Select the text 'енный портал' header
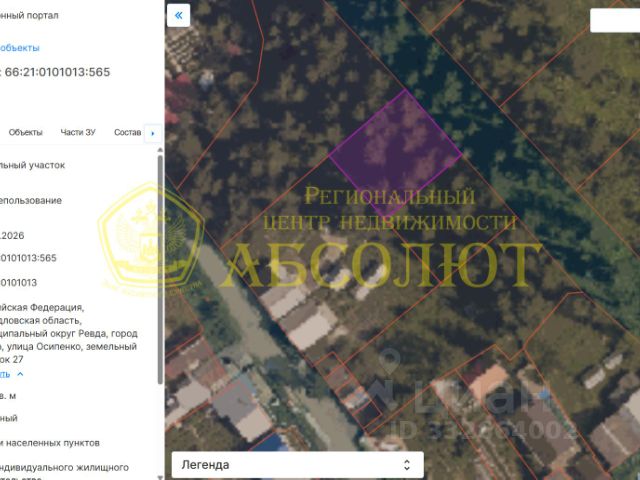 pyautogui.click(x=29, y=16)
